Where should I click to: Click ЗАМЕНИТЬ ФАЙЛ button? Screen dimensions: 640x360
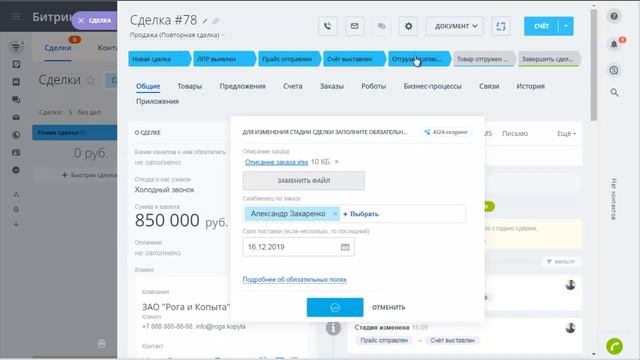pos(304,180)
